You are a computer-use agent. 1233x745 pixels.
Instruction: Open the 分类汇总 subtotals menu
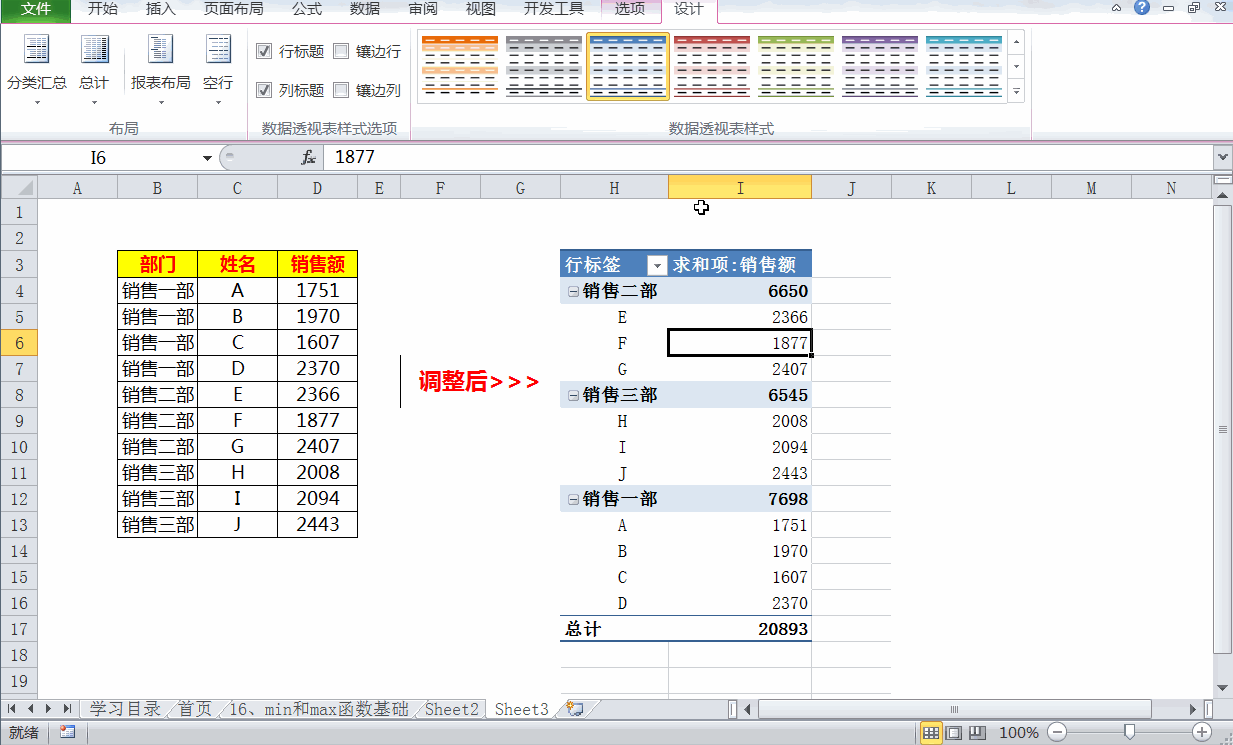37,68
